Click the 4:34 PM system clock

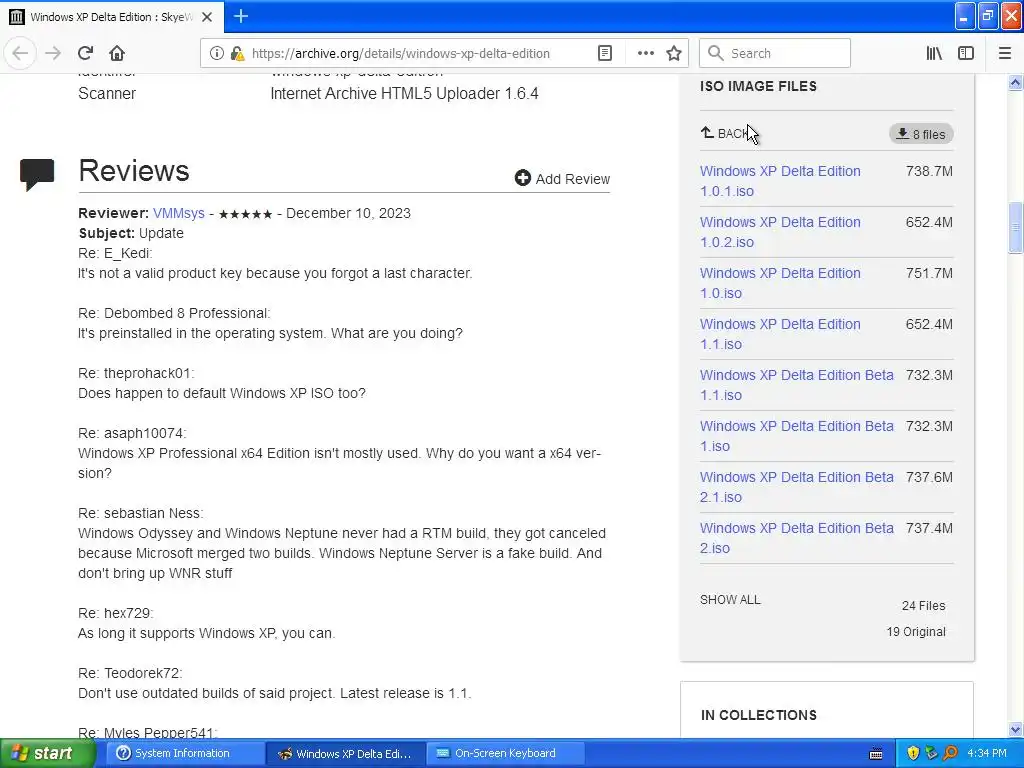(987, 753)
